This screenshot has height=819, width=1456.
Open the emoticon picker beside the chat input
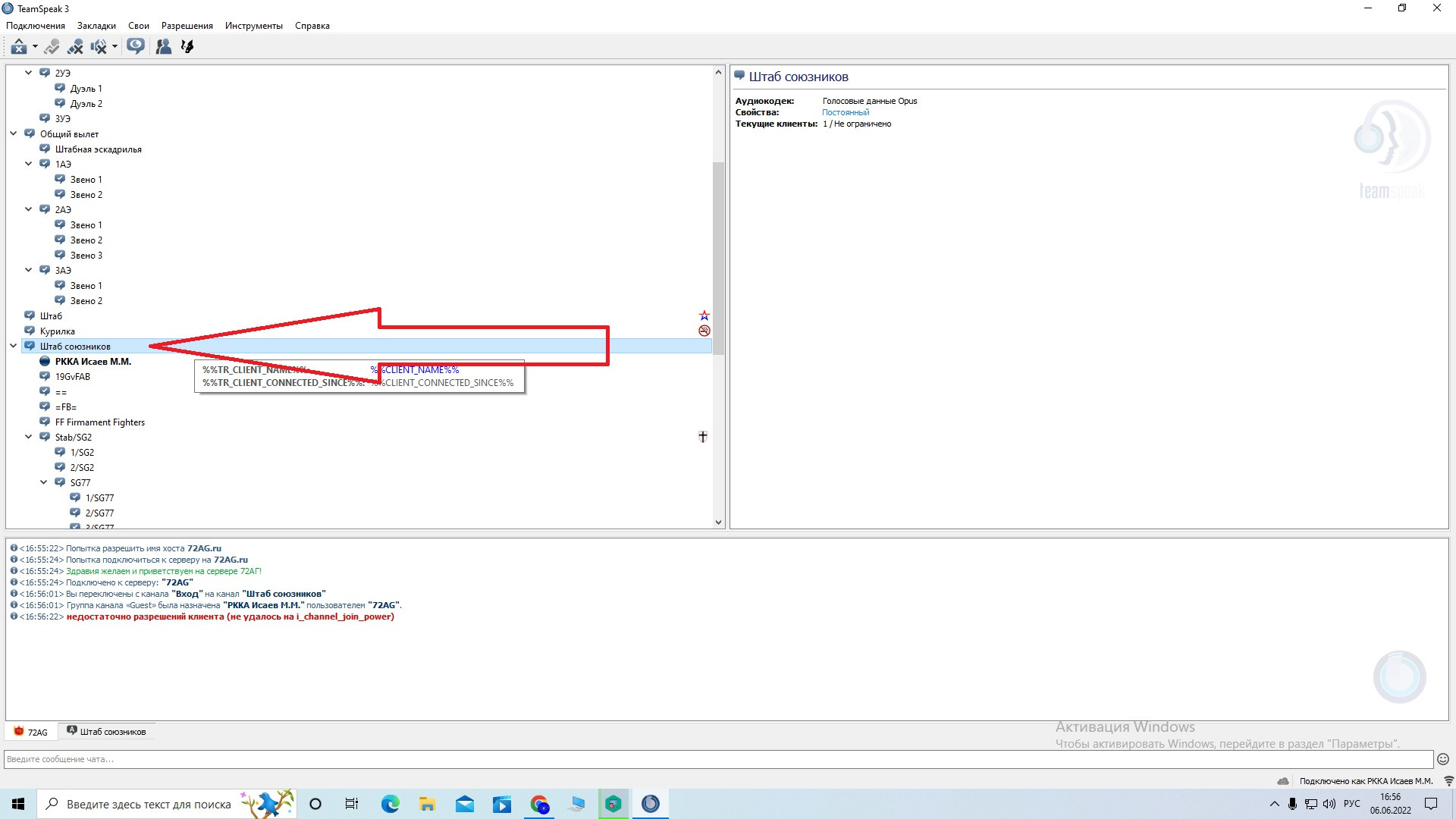tap(1443, 759)
